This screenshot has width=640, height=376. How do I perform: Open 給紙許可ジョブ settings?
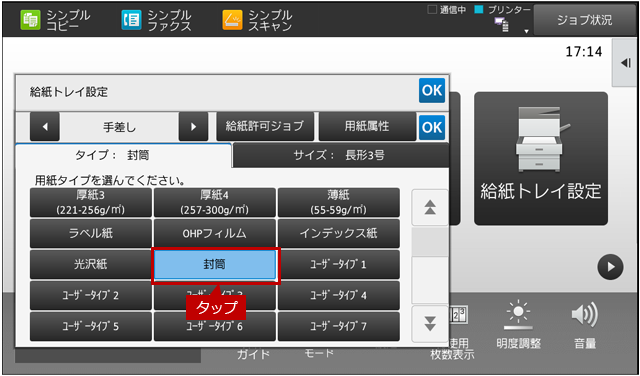265,127
